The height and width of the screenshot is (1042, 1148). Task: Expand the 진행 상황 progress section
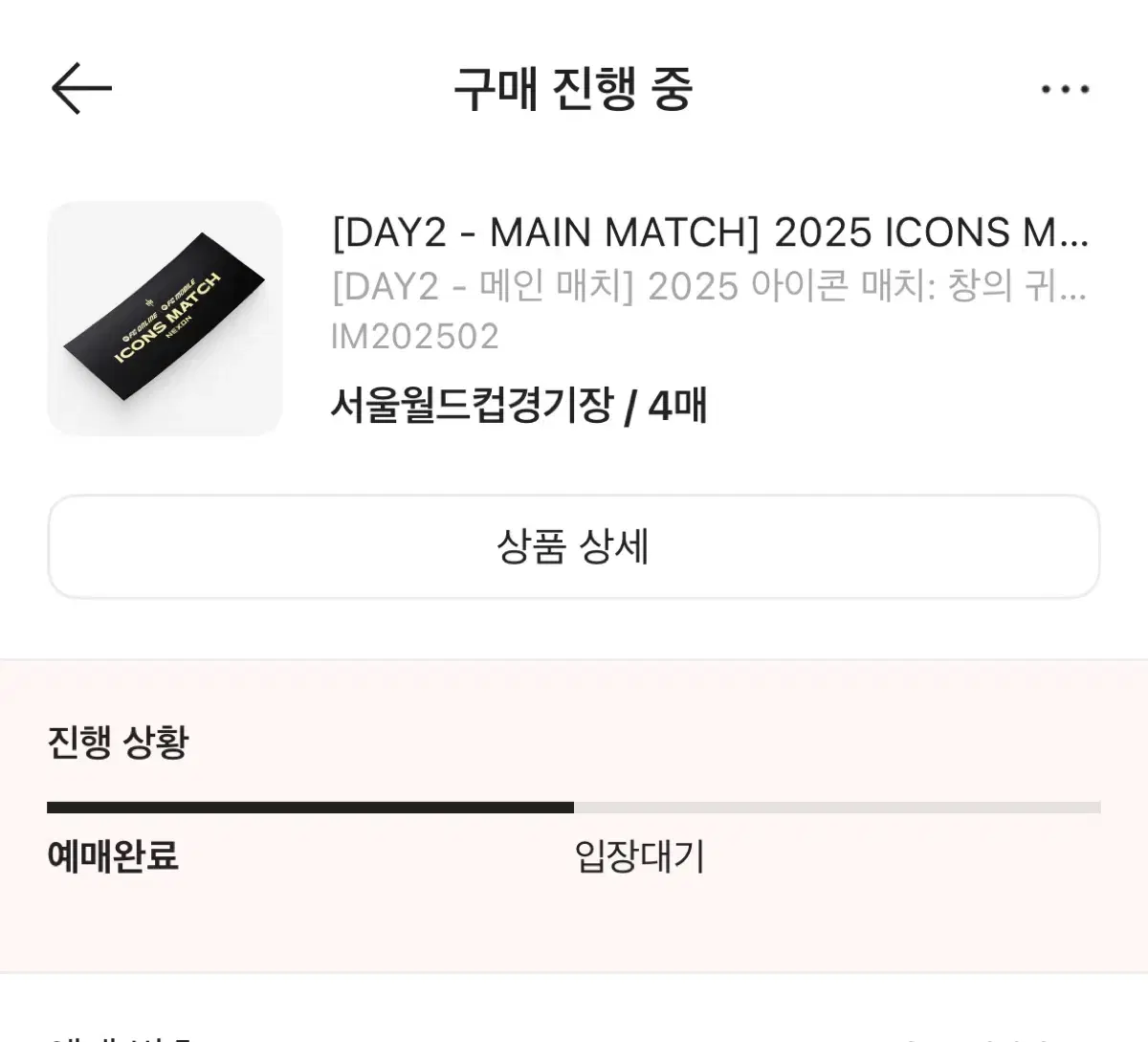(120, 740)
